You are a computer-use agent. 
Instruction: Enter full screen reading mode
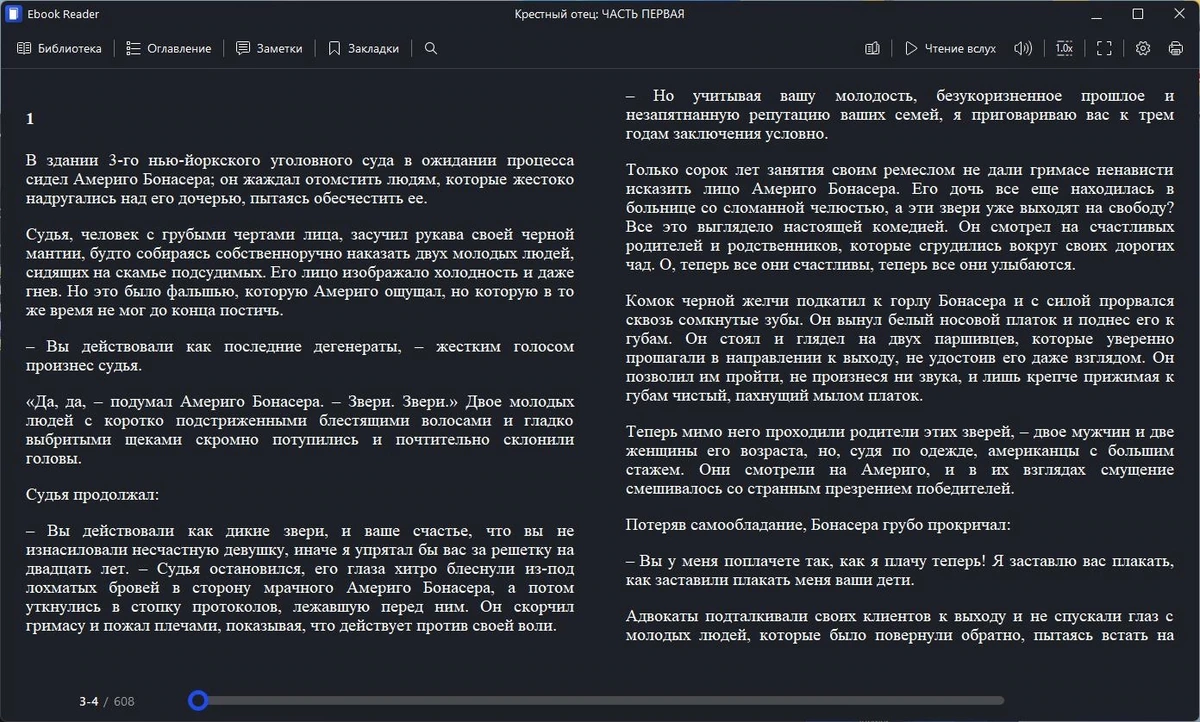1104,48
